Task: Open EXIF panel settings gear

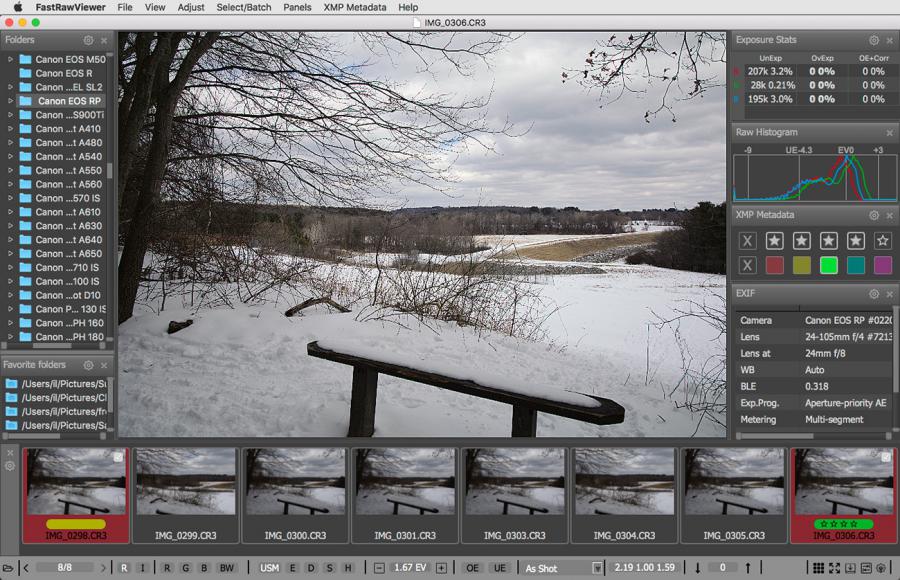Action: (874, 294)
